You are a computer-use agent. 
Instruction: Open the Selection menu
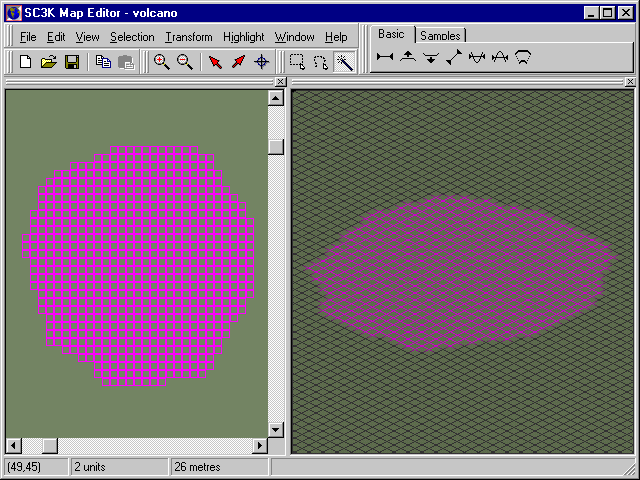132,37
